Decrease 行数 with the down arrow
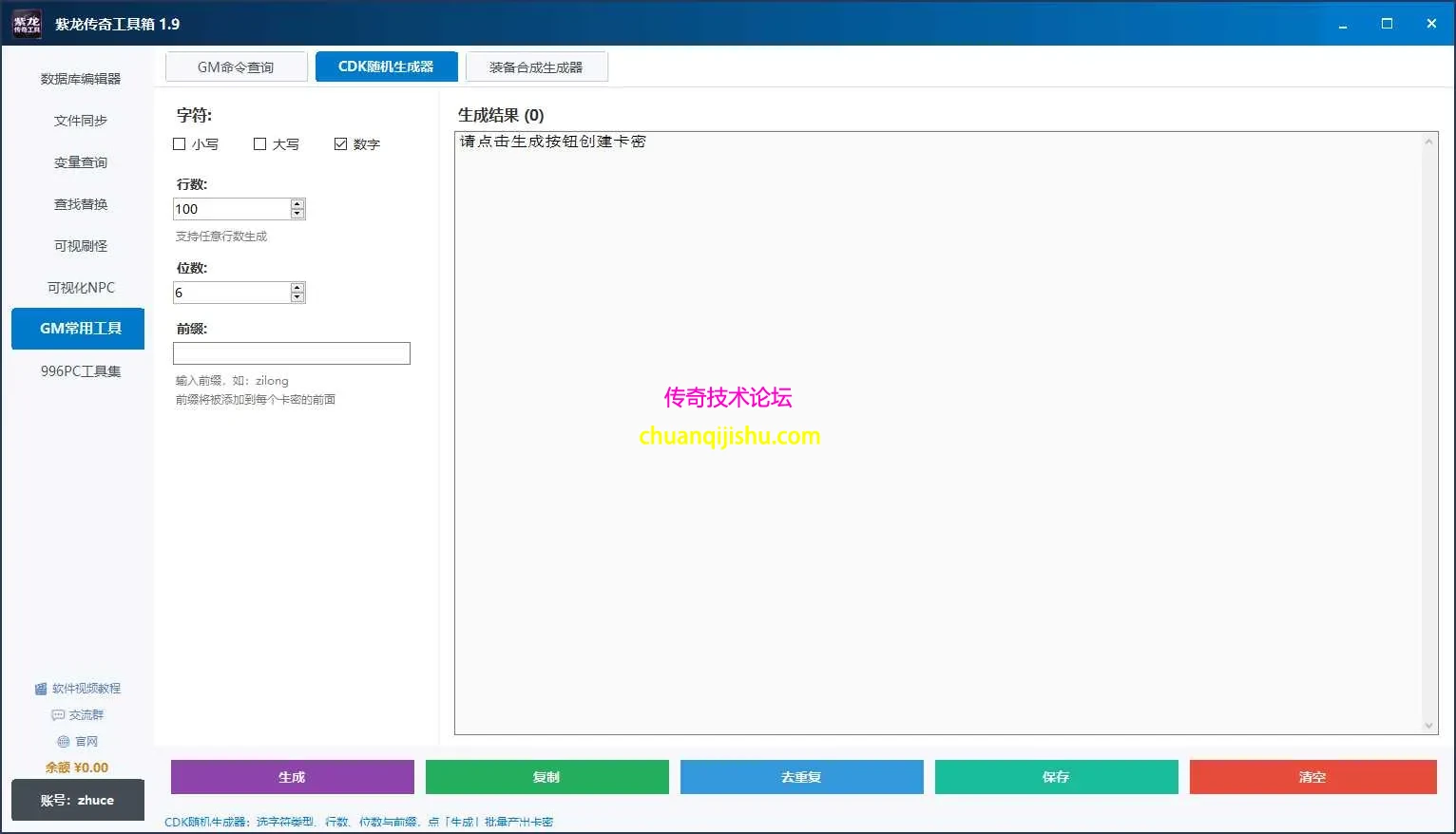This screenshot has width=1456, height=834. tap(297, 214)
